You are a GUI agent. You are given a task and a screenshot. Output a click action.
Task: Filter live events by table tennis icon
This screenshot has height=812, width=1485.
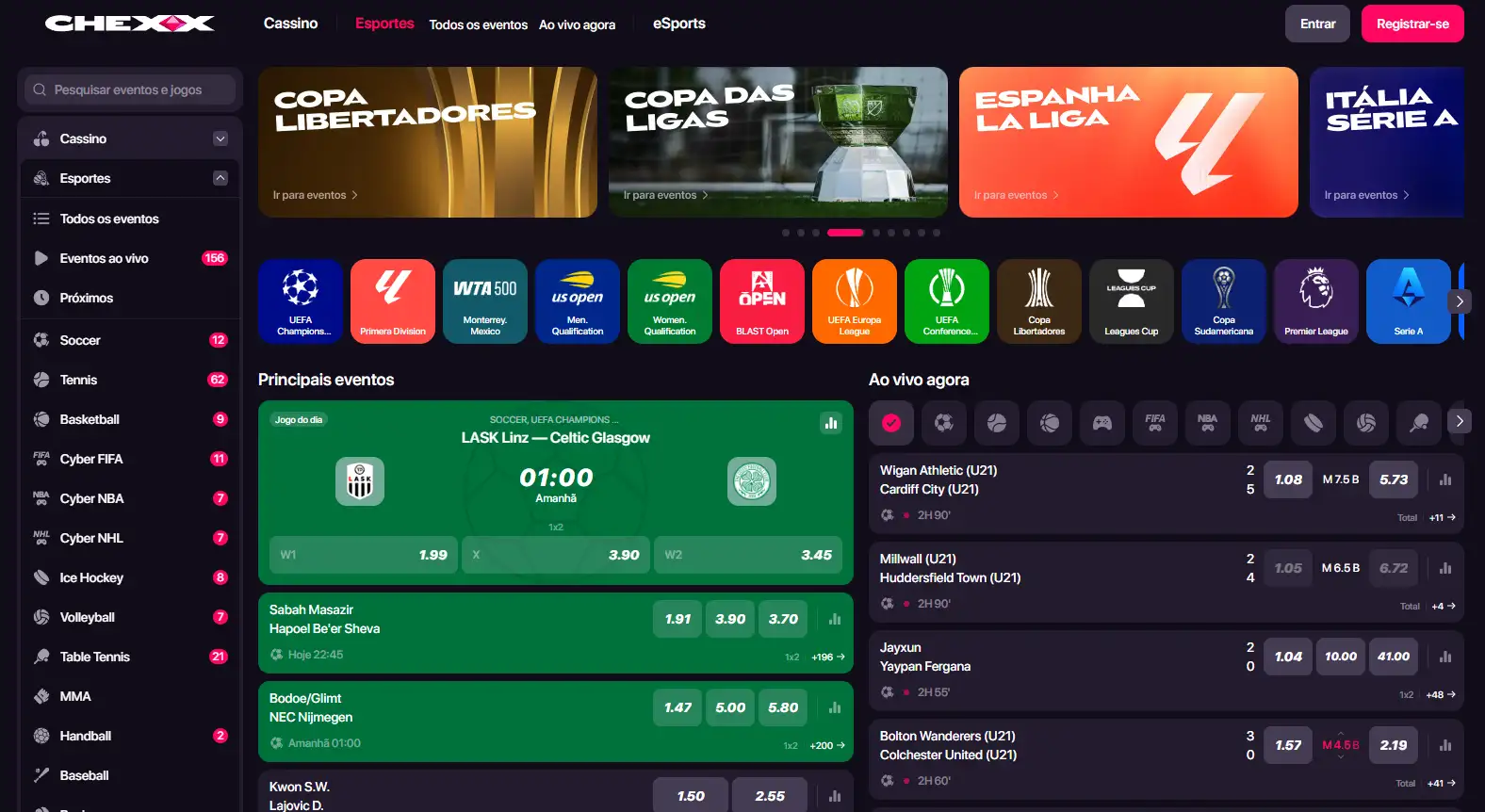pos(1418,423)
